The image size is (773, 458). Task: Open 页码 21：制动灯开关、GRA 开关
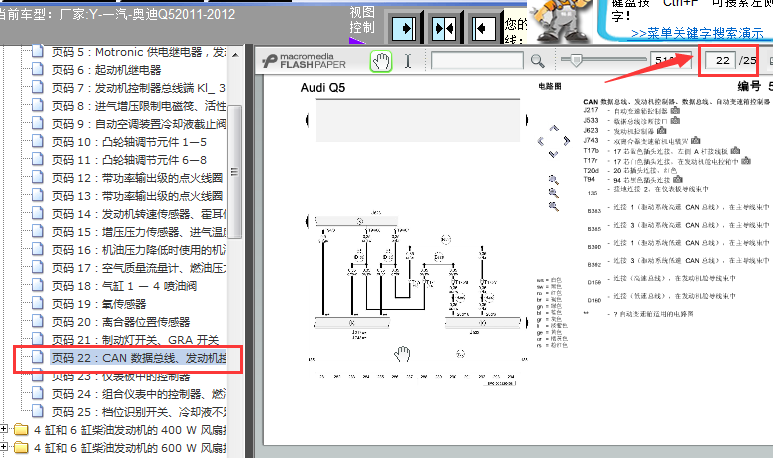136,340
